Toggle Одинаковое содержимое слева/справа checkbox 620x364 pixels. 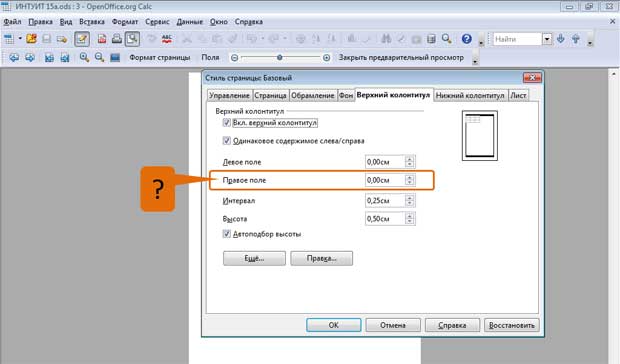pos(227,141)
